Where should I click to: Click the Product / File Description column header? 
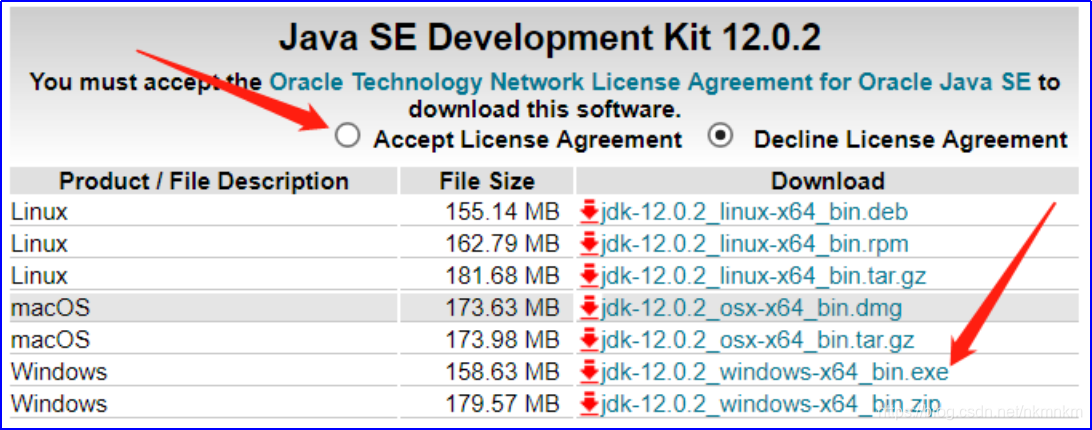pos(203,181)
